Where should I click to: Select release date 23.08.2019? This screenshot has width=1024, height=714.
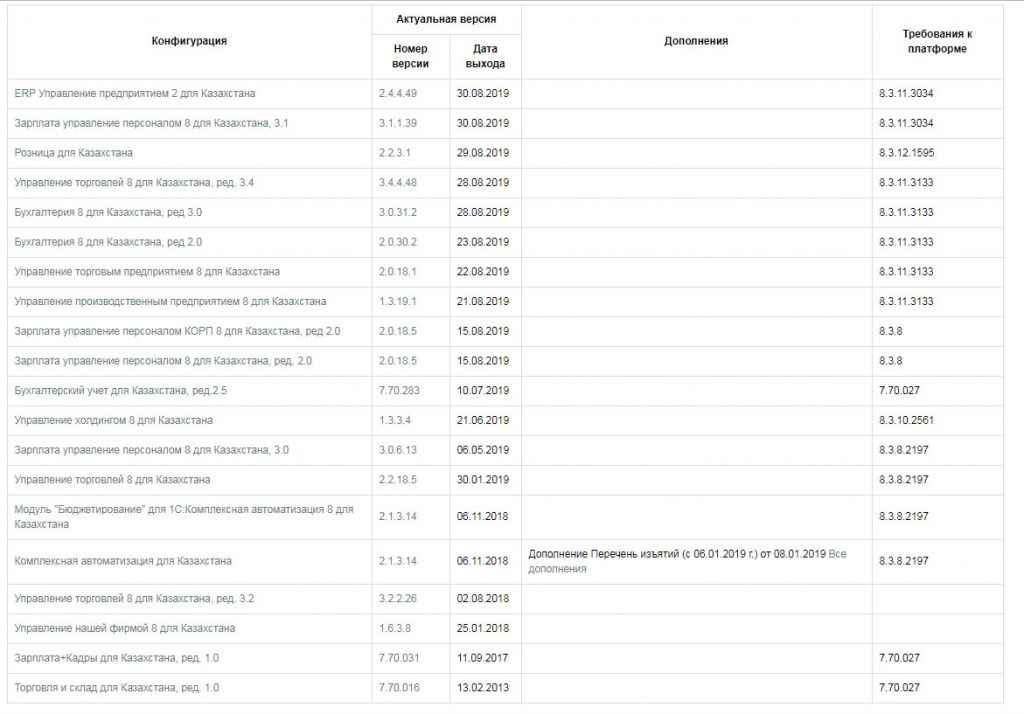pyautogui.click(x=483, y=242)
